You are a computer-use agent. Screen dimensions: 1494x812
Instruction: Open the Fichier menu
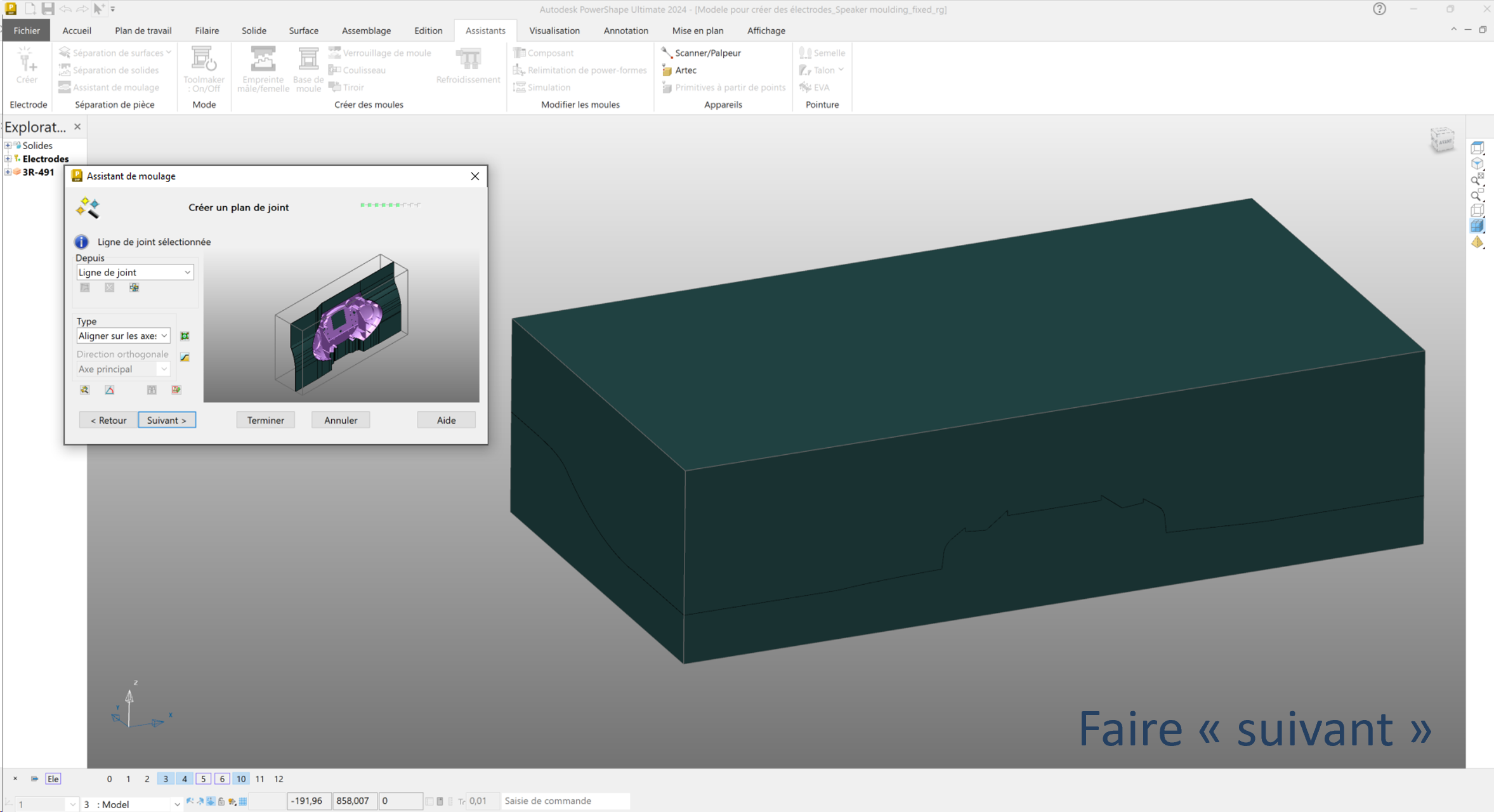pyautogui.click(x=27, y=30)
